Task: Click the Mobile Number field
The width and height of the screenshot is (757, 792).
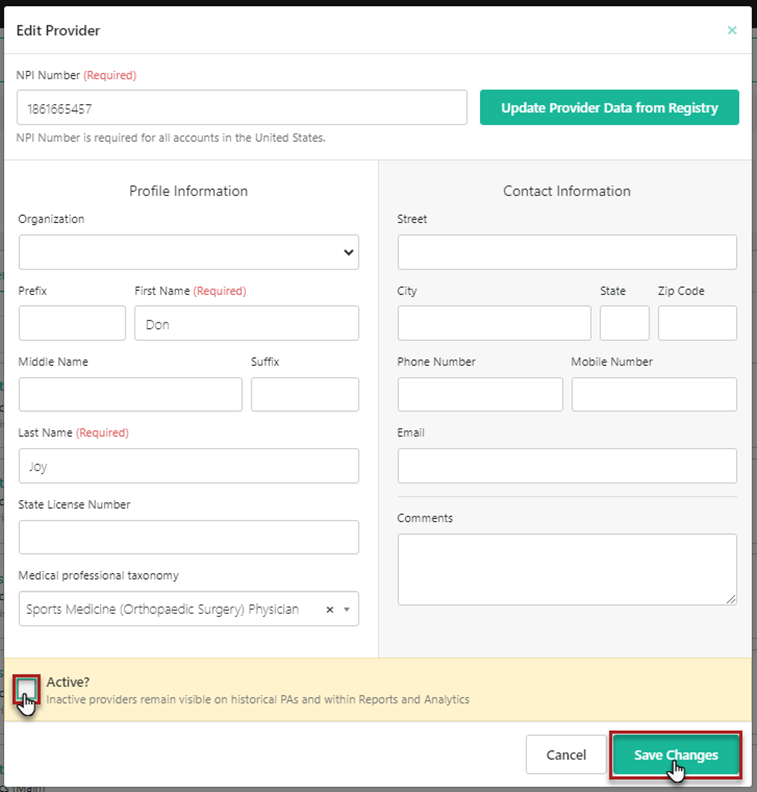Action: [x=654, y=394]
